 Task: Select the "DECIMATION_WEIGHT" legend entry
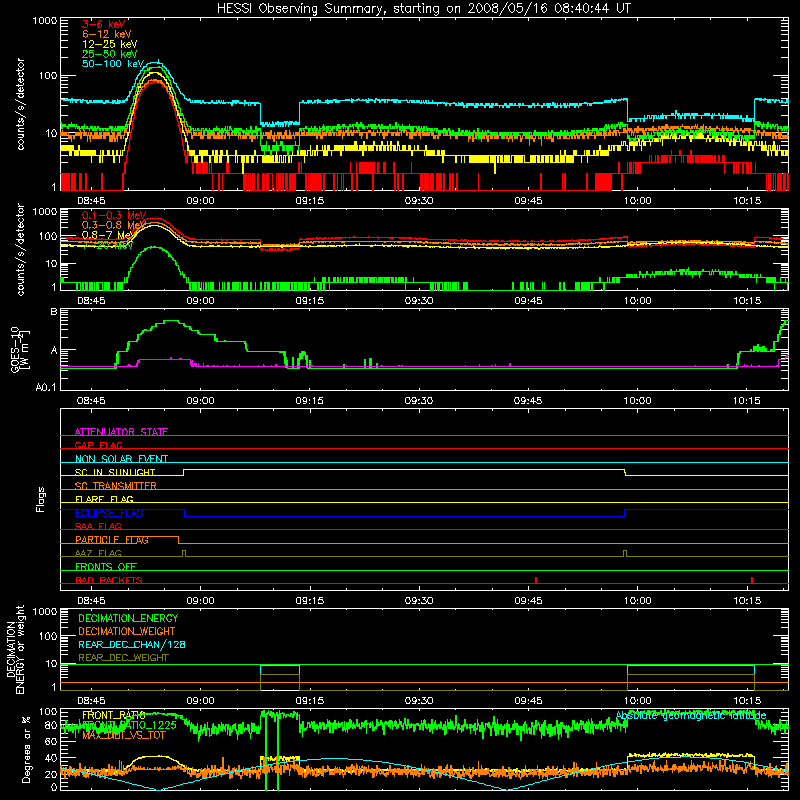tap(127, 631)
